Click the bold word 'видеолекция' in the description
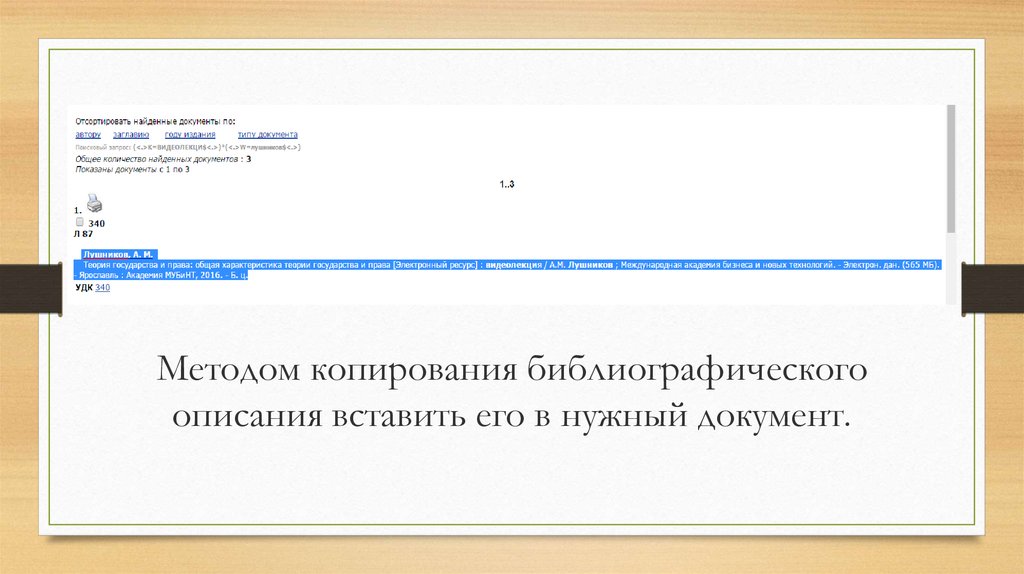Screen dimensions: 1024x574 [x=512, y=265]
